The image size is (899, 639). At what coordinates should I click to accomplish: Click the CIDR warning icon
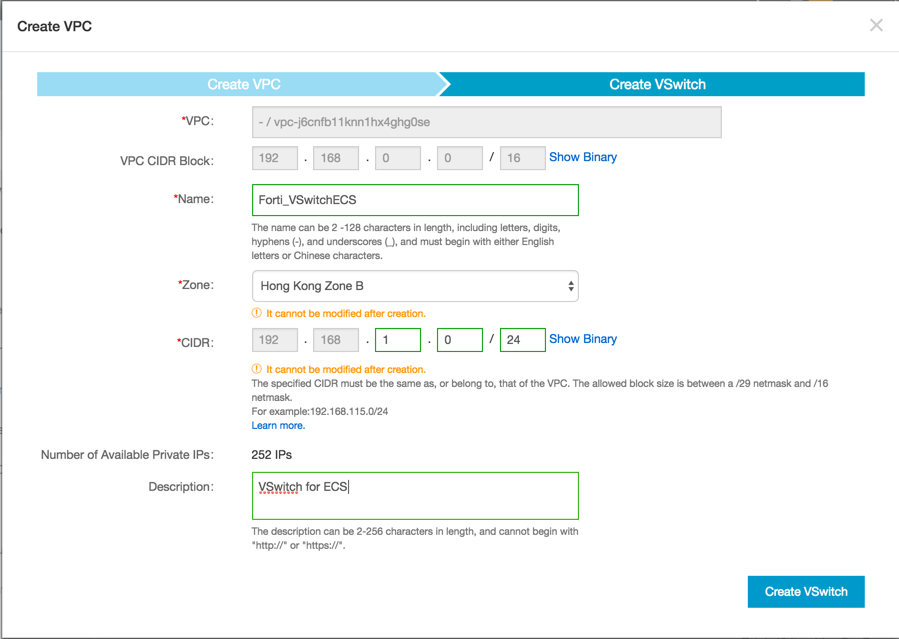coord(256,368)
